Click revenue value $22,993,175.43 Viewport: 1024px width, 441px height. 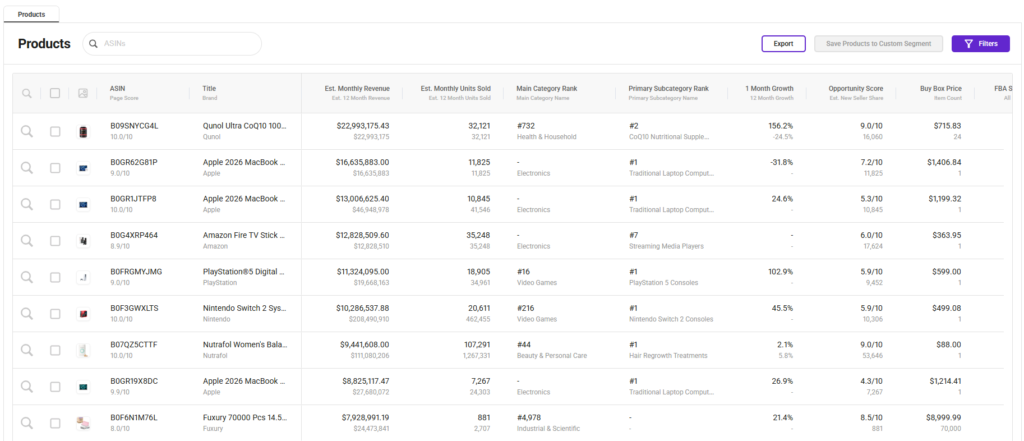click(363, 126)
